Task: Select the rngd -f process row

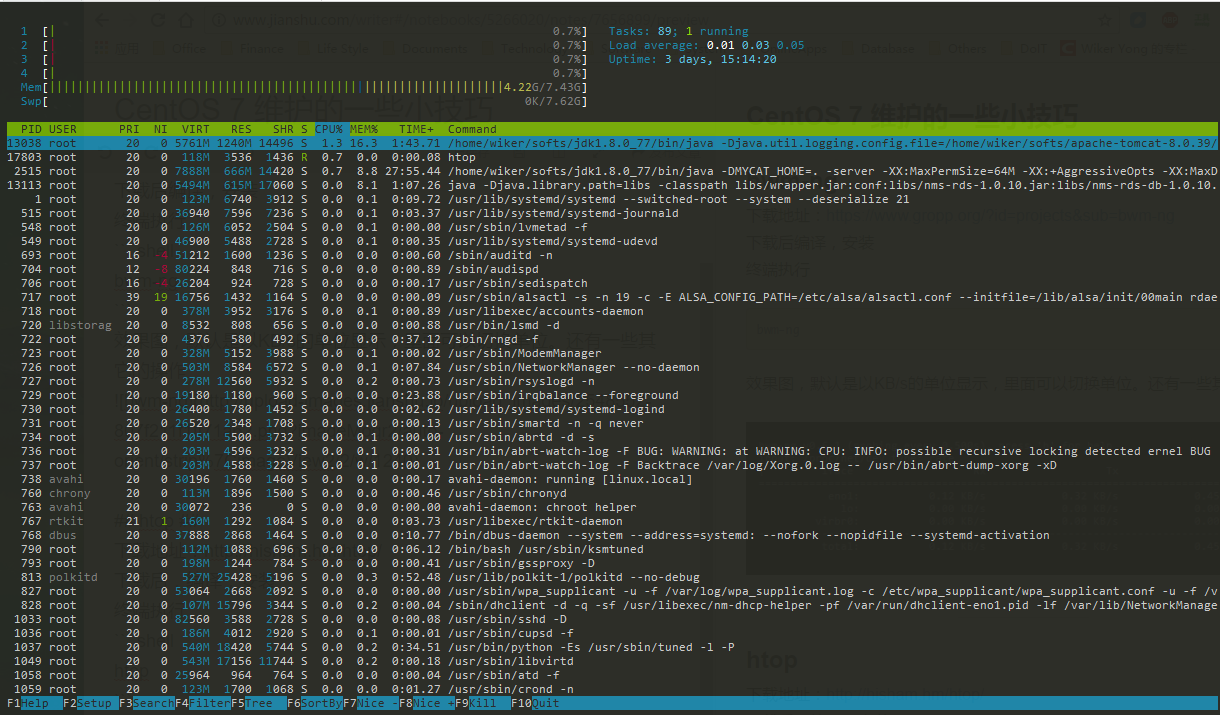Action: (x=610, y=339)
